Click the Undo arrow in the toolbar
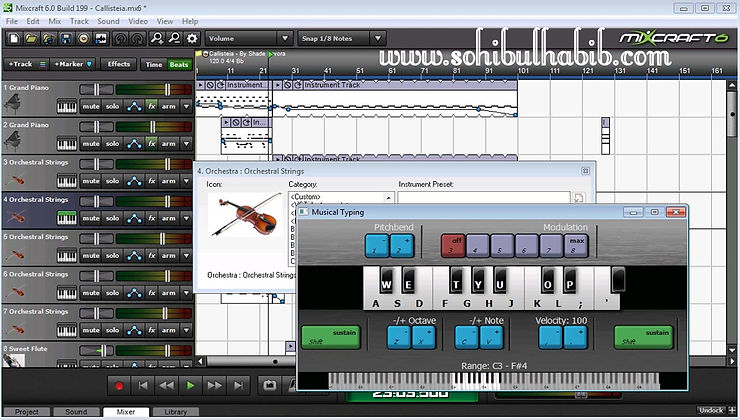This screenshot has height=420, width=740. (120, 38)
